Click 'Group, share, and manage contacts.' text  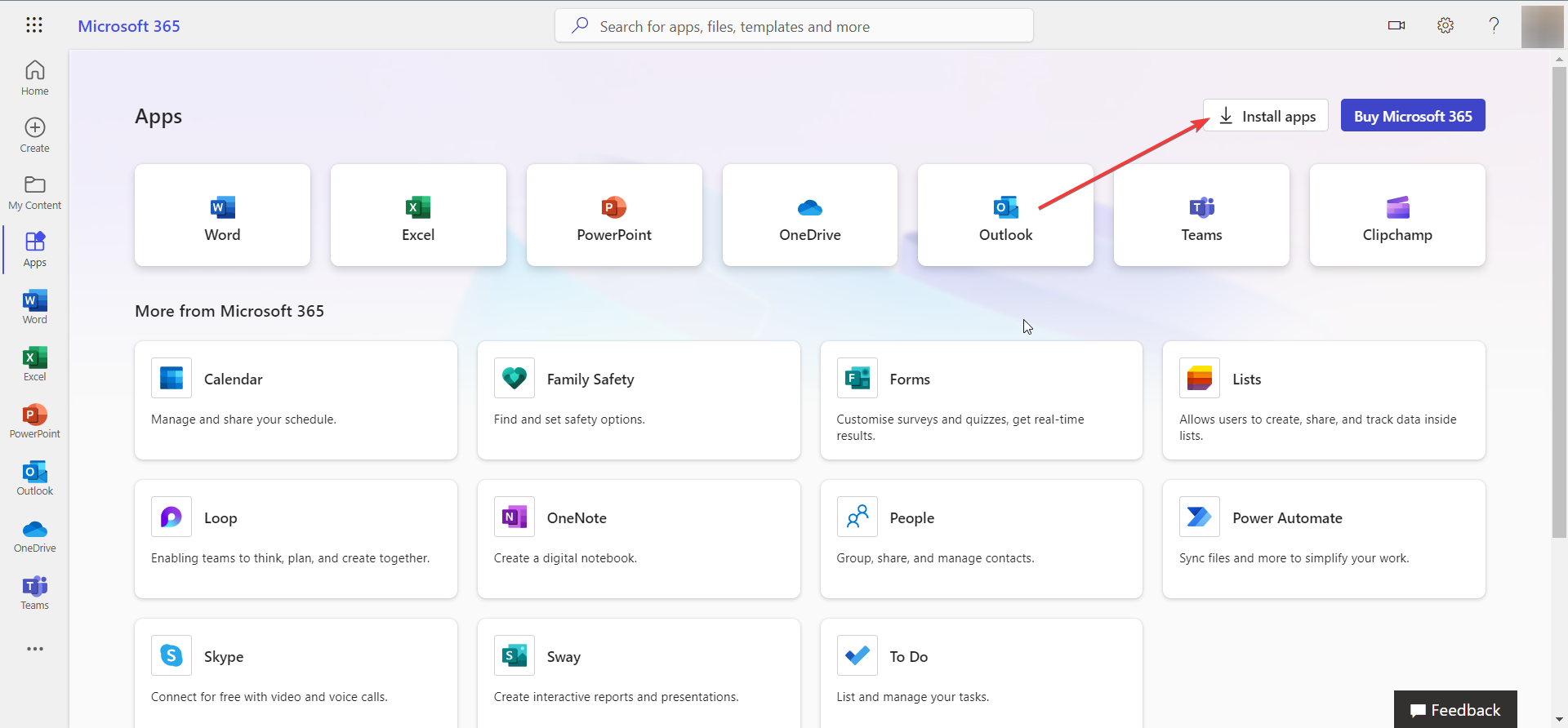935,558
